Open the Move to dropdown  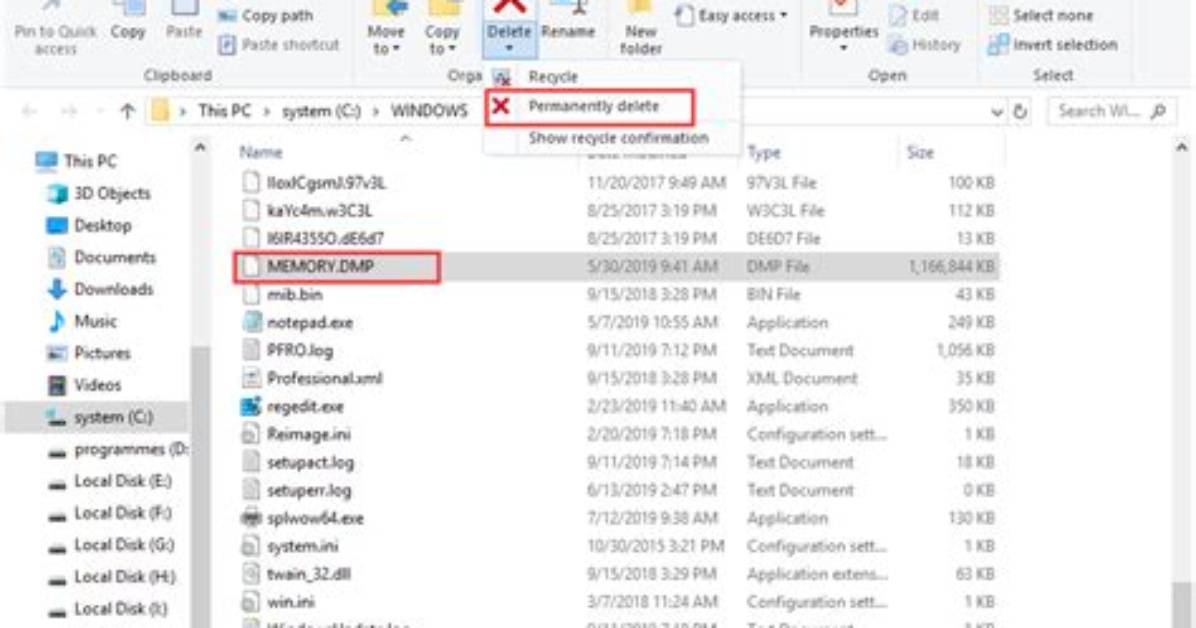pos(386,31)
